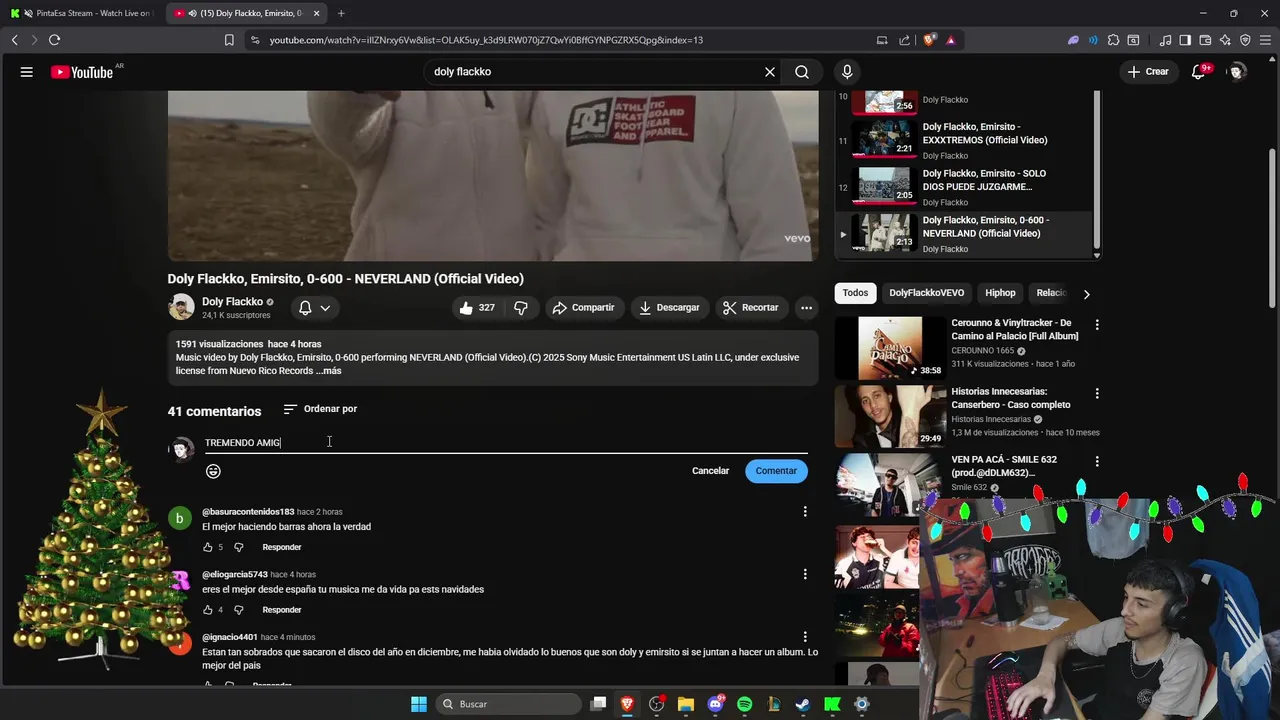The height and width of the screenshot is (720, 1280).
Task: Open the Ordenar por sort dropdown
Action: pyautogui.click(x=320, y=409)
